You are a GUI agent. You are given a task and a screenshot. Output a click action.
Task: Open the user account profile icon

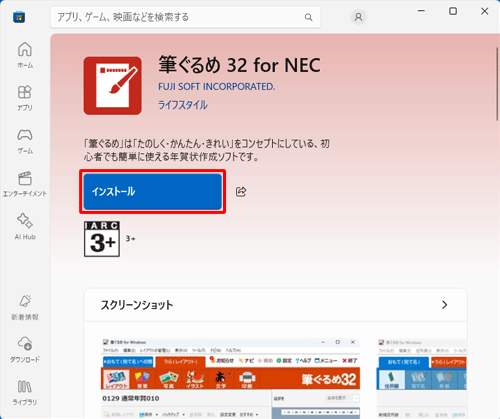click(x=358, y=17)
